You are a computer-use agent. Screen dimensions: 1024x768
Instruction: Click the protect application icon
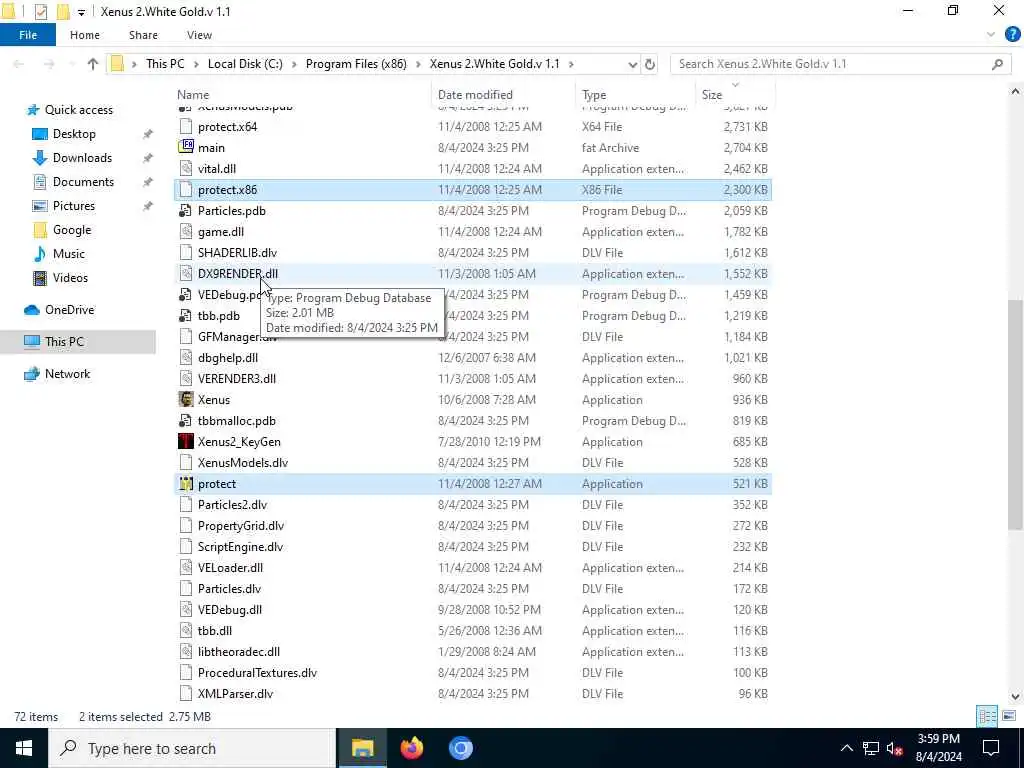click(186, 484)
